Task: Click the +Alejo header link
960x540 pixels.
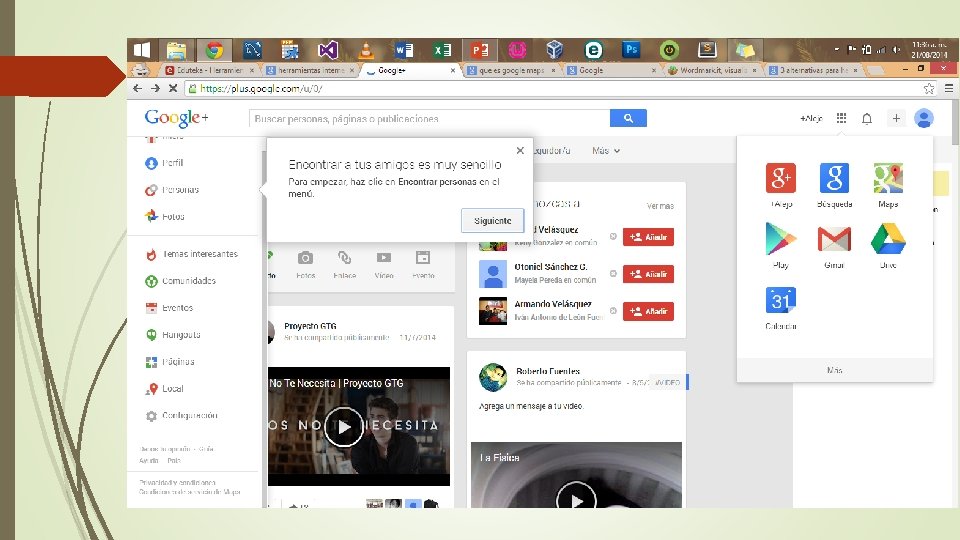Action: [x=811, y=118]
